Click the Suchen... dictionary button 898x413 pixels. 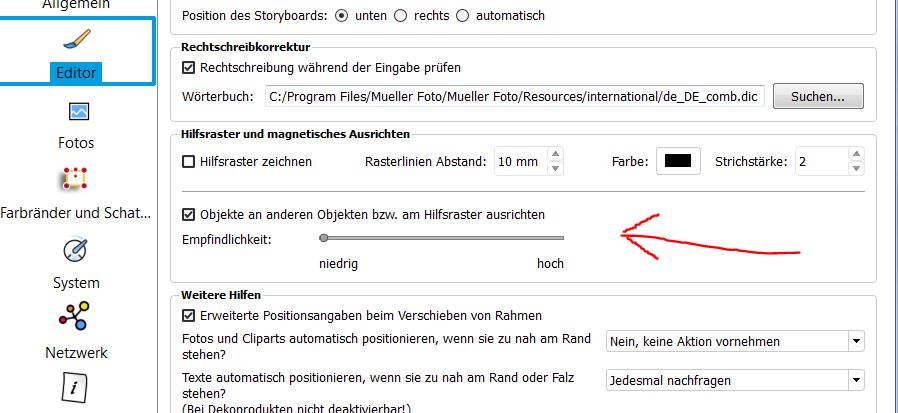pyautogui.click(x=825, y=97)
